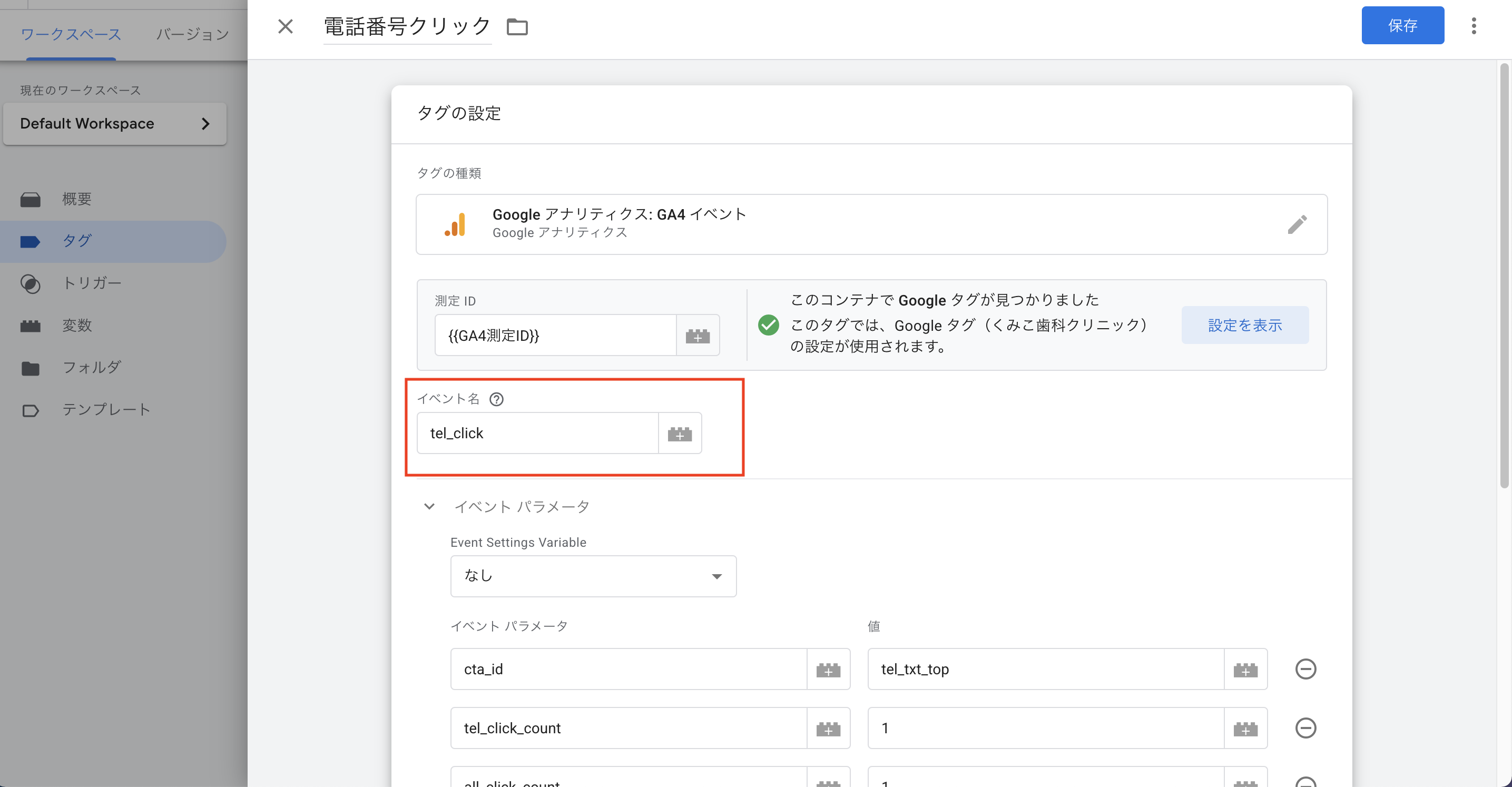Open variable picker for cta_id parameter
The width and height of the screenshot is (1512, 787).
click(828, 670)
